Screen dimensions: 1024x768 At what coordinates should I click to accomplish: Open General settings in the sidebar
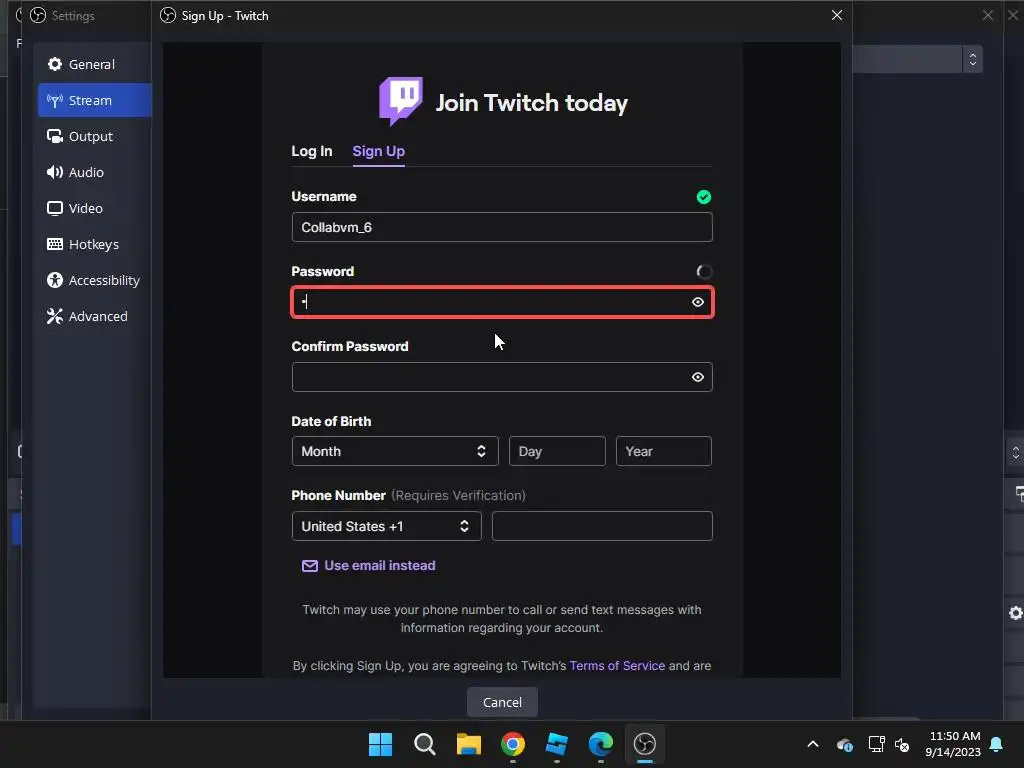(92, 64)
